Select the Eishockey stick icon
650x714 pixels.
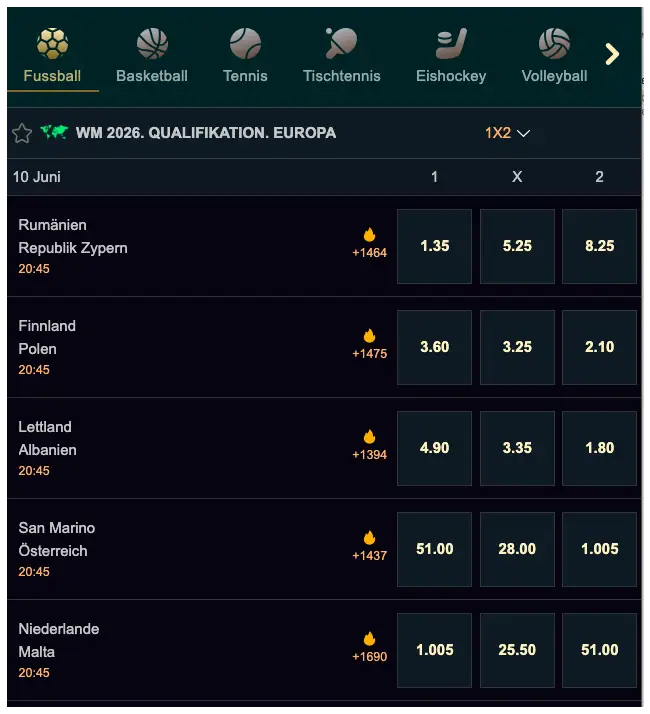coord(451,44)
